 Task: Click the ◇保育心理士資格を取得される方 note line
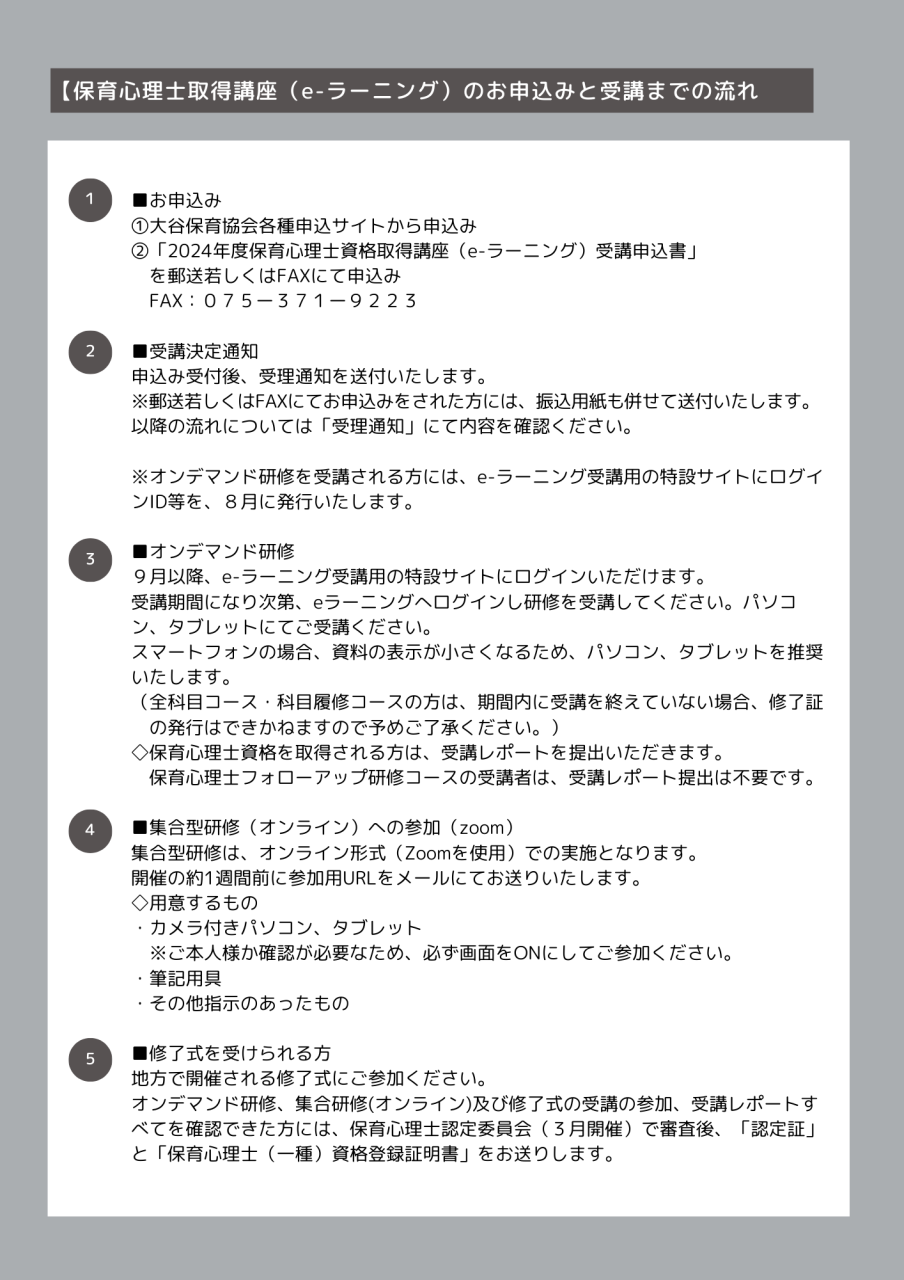click(428, 752)
